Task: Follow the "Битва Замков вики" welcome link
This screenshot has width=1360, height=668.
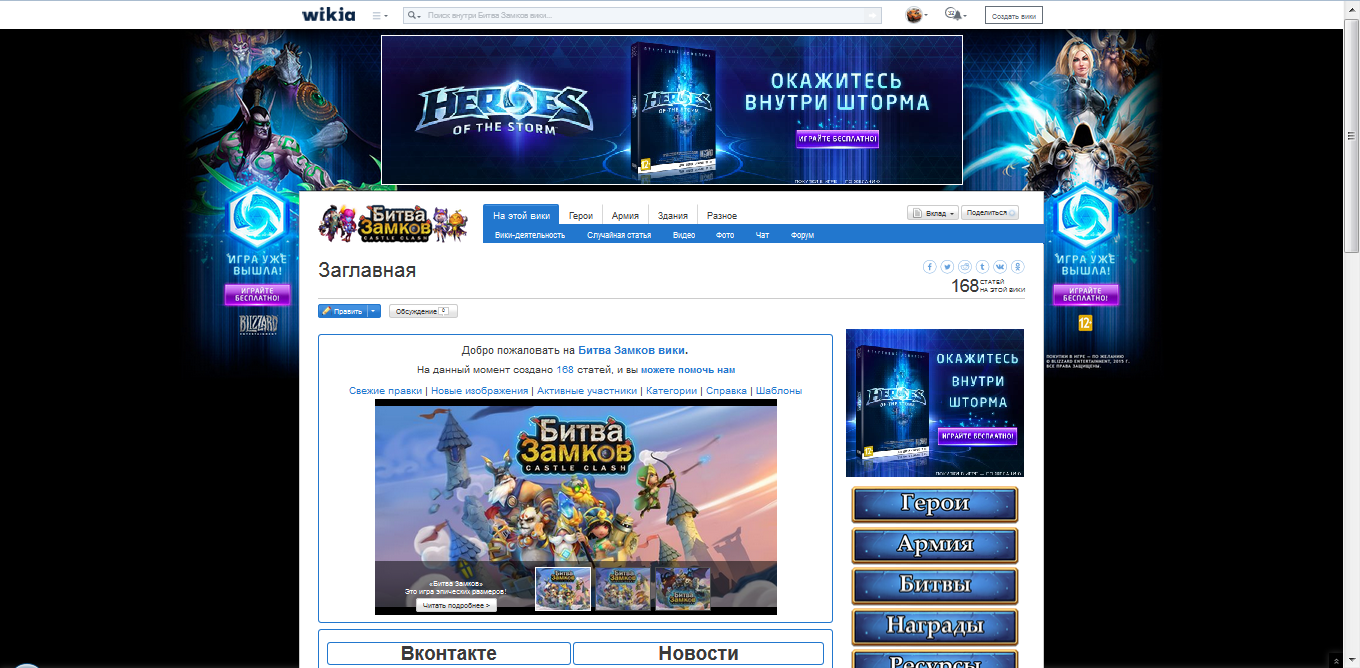Action: click(x=632, y=350)
